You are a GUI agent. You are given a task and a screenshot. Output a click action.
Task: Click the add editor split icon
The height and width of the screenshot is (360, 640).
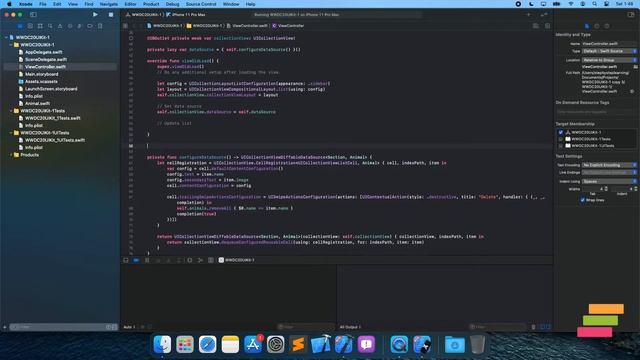[547, 26]
